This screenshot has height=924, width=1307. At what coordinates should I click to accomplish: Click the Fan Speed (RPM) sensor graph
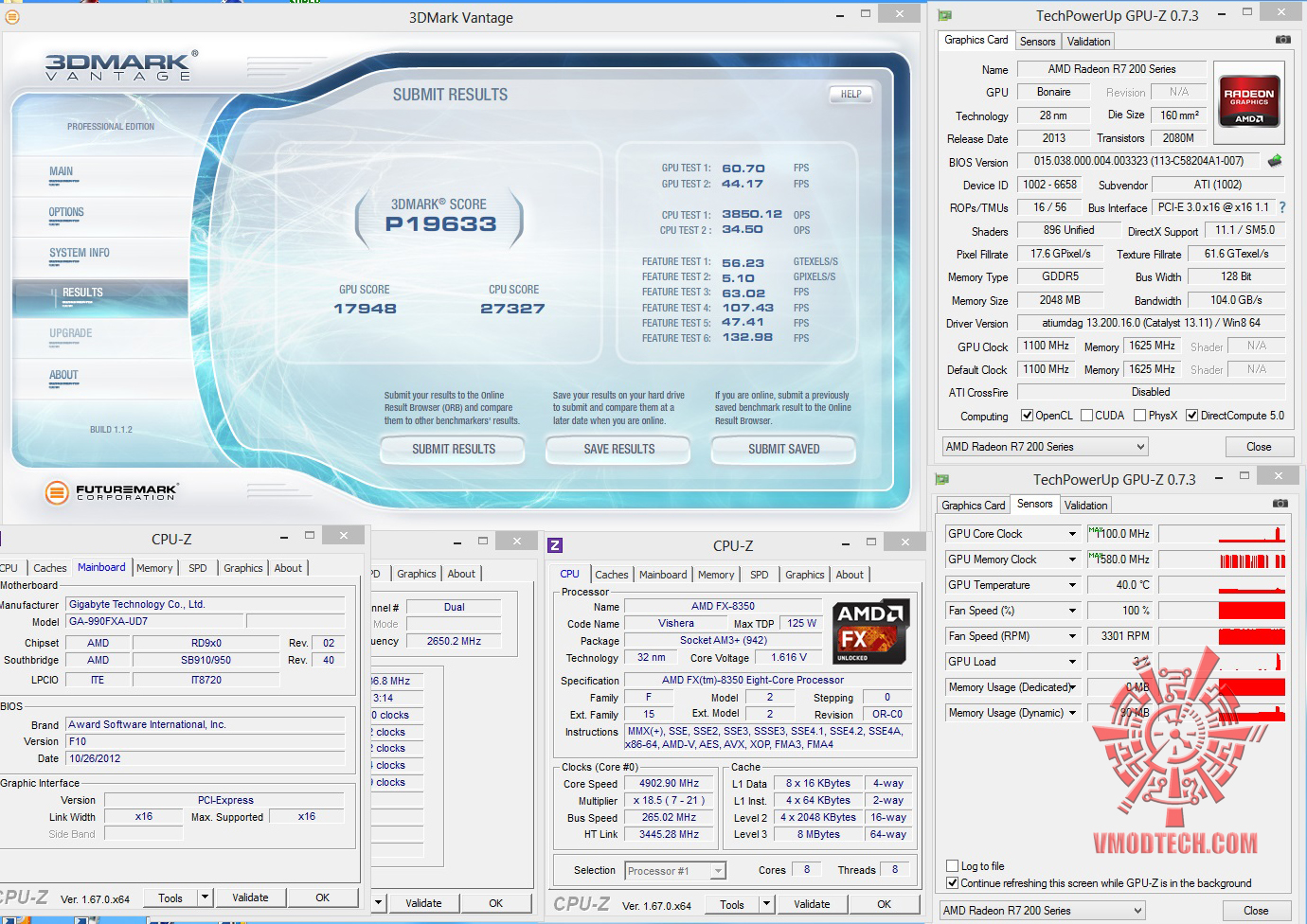pyautogui.click(x=1222, y=636)
